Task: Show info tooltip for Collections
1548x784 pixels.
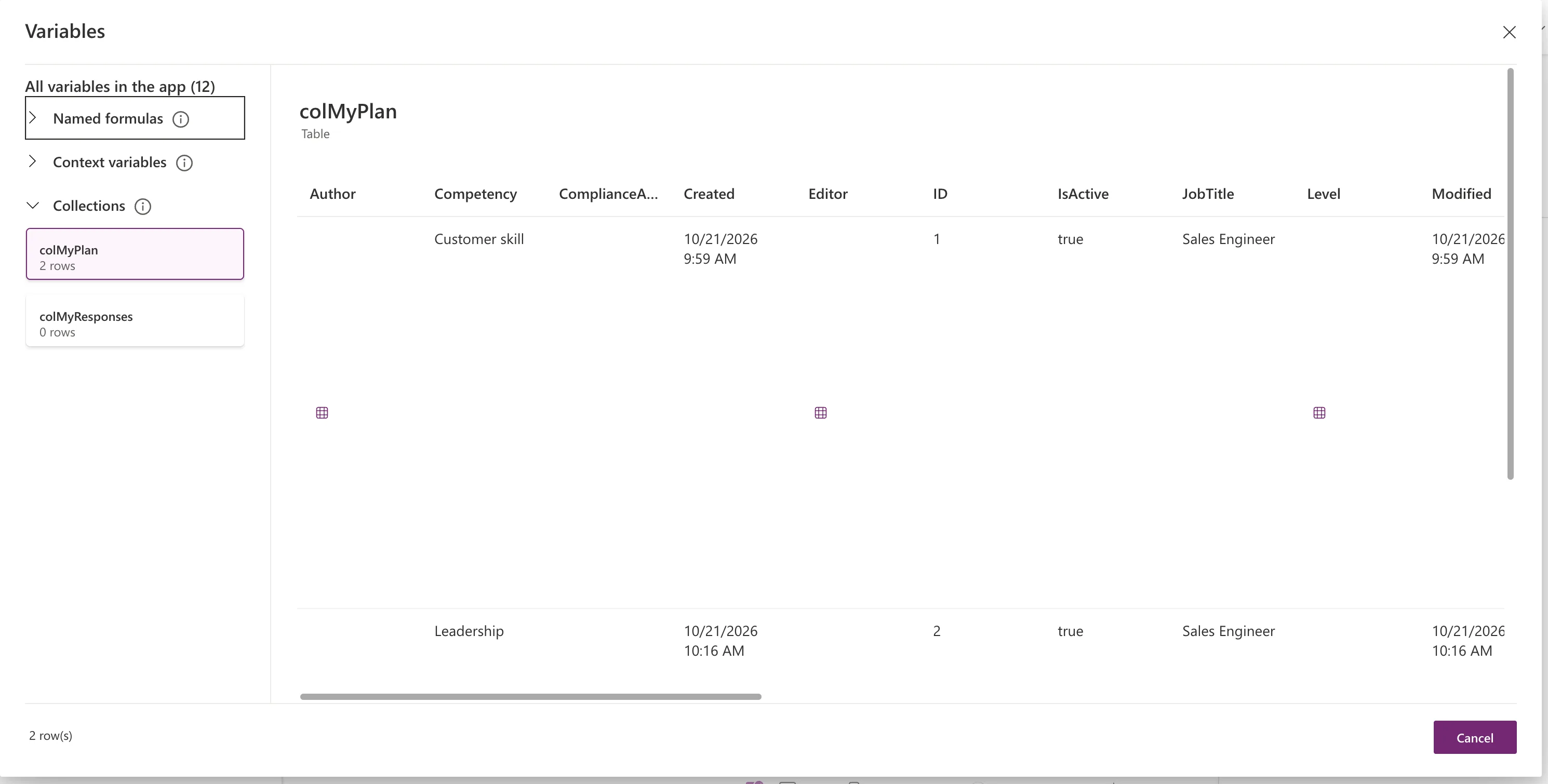Action: 143,207
